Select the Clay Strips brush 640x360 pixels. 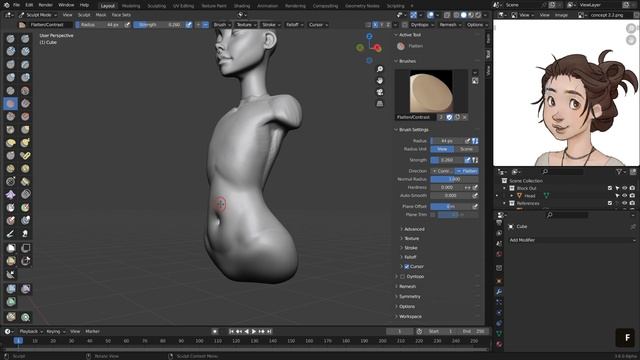point(25,51)
